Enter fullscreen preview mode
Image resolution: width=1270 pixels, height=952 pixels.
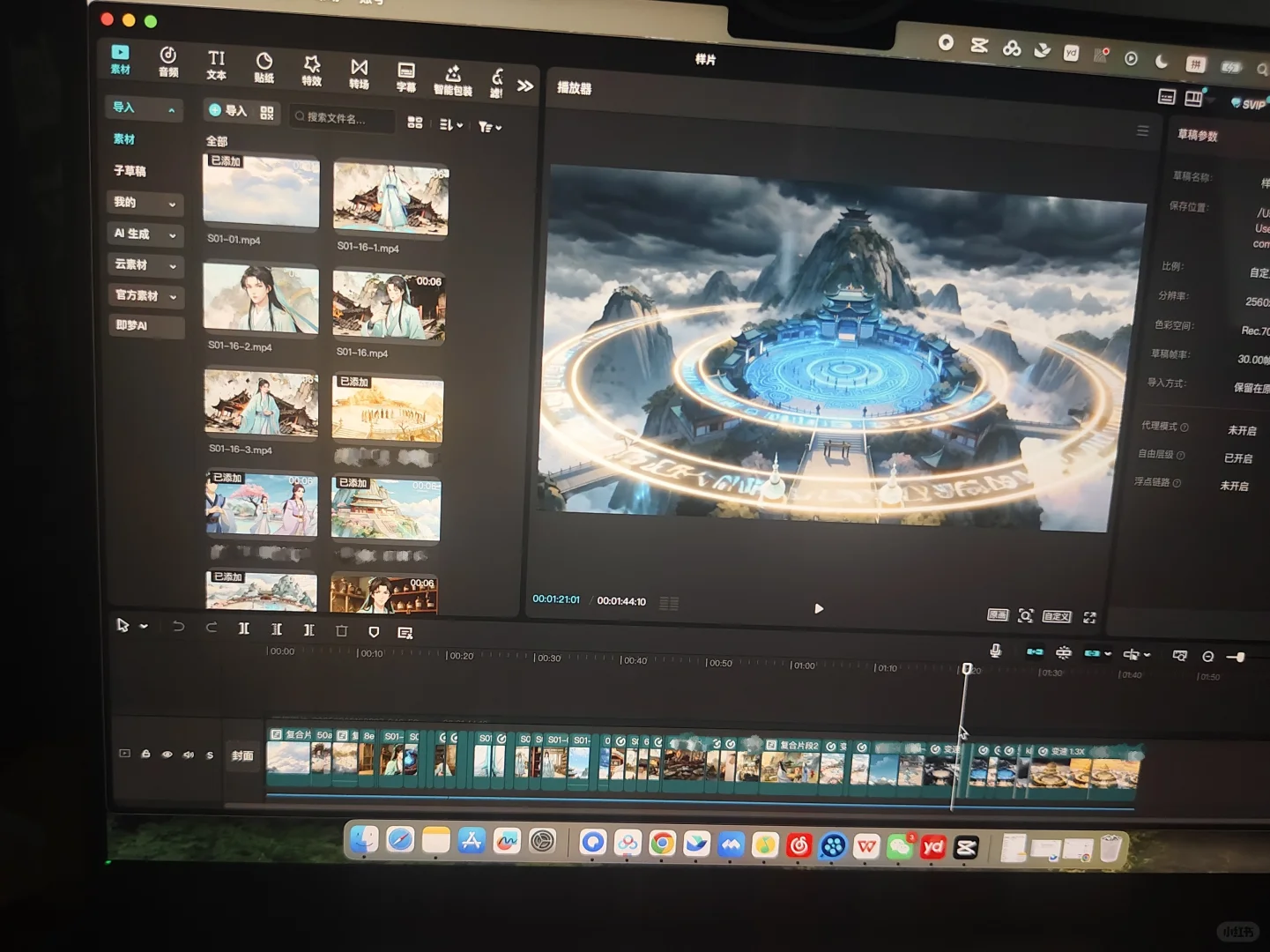tap(1090, 618)
